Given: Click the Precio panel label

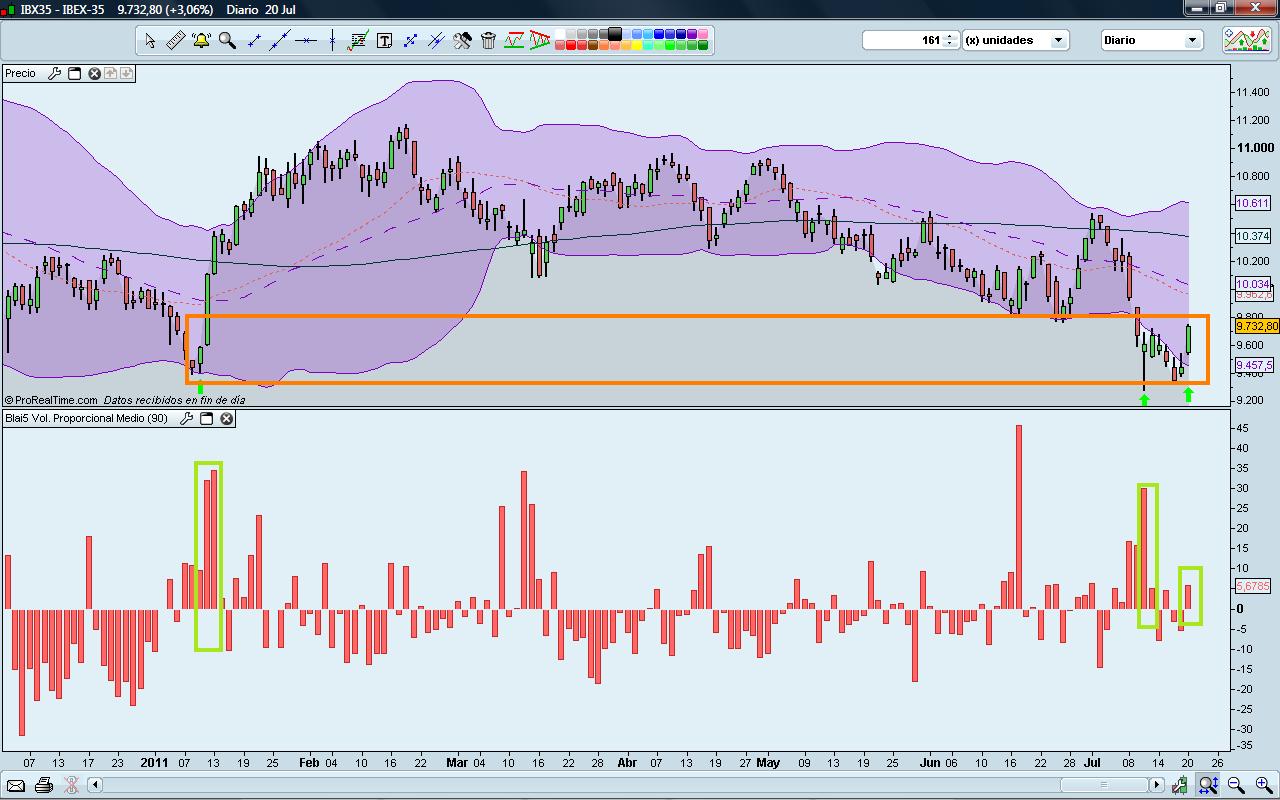Looking at the screenshot, I should point(20,73).
